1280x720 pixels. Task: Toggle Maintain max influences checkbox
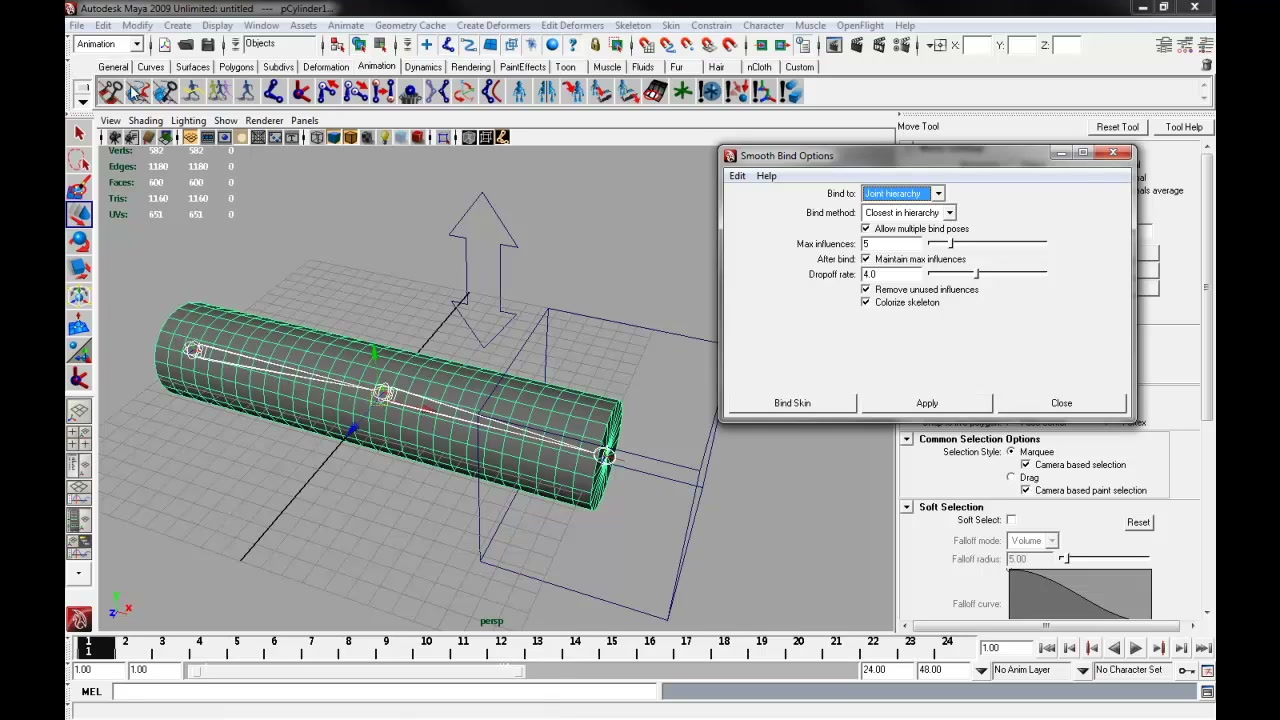(866, 259)
